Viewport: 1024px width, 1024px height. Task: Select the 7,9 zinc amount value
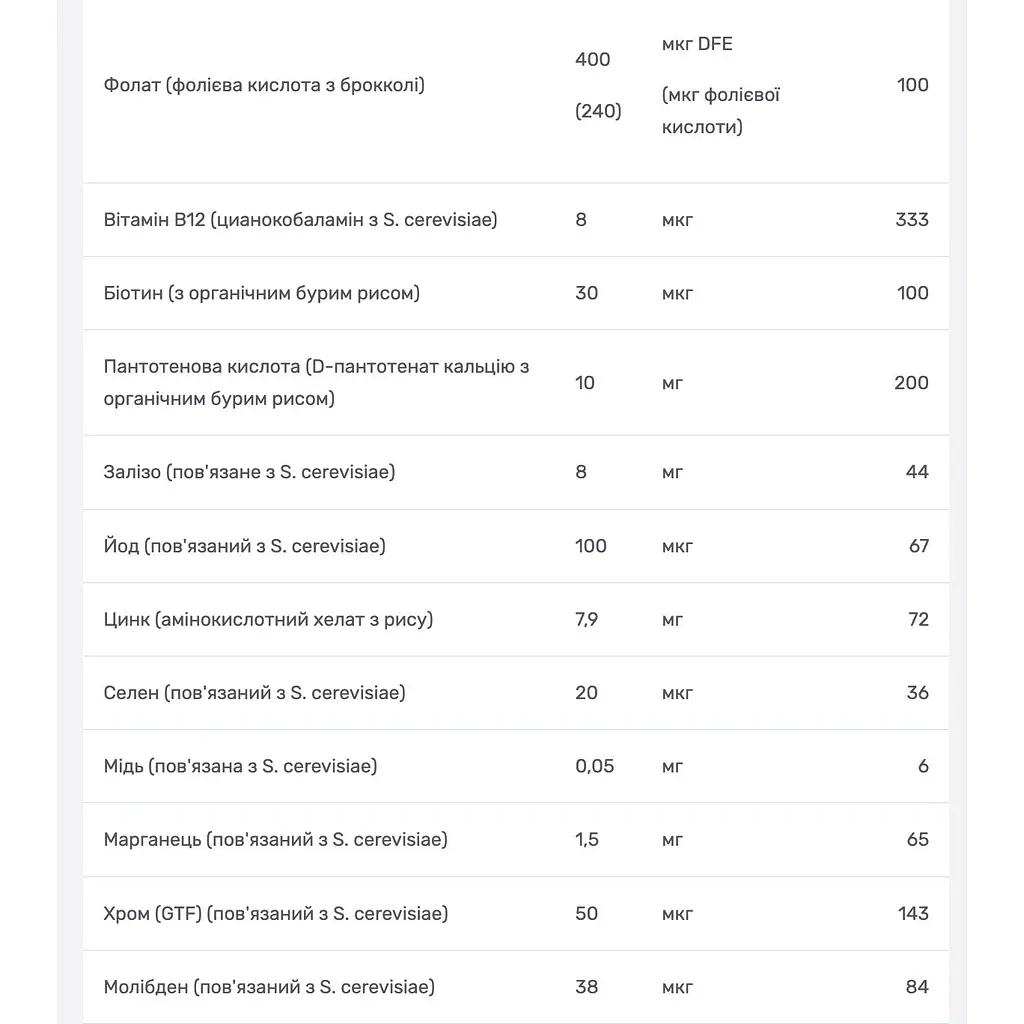[586, 619]
